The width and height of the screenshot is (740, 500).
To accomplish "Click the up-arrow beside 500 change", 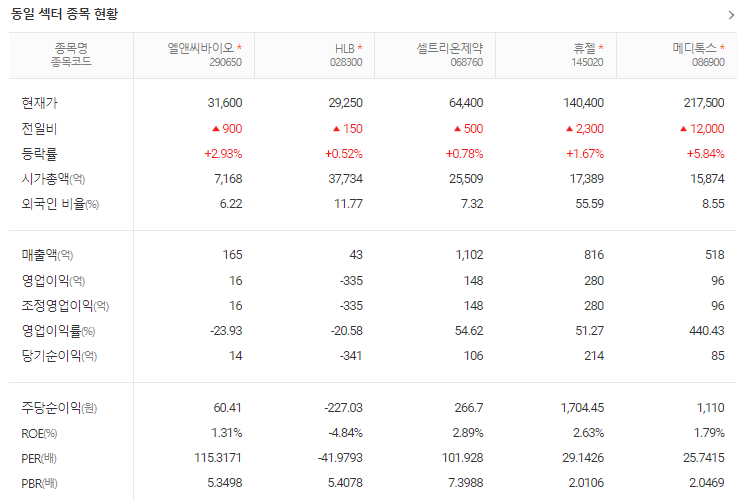I will 457,128.
